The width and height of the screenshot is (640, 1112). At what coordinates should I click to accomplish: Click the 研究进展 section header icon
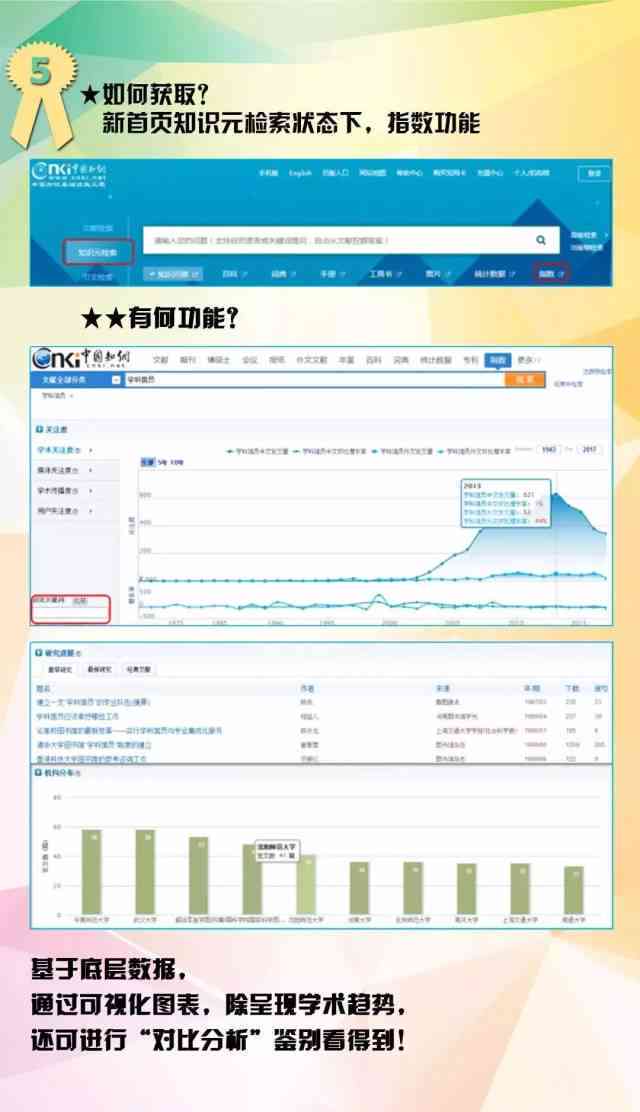[40, 653]
